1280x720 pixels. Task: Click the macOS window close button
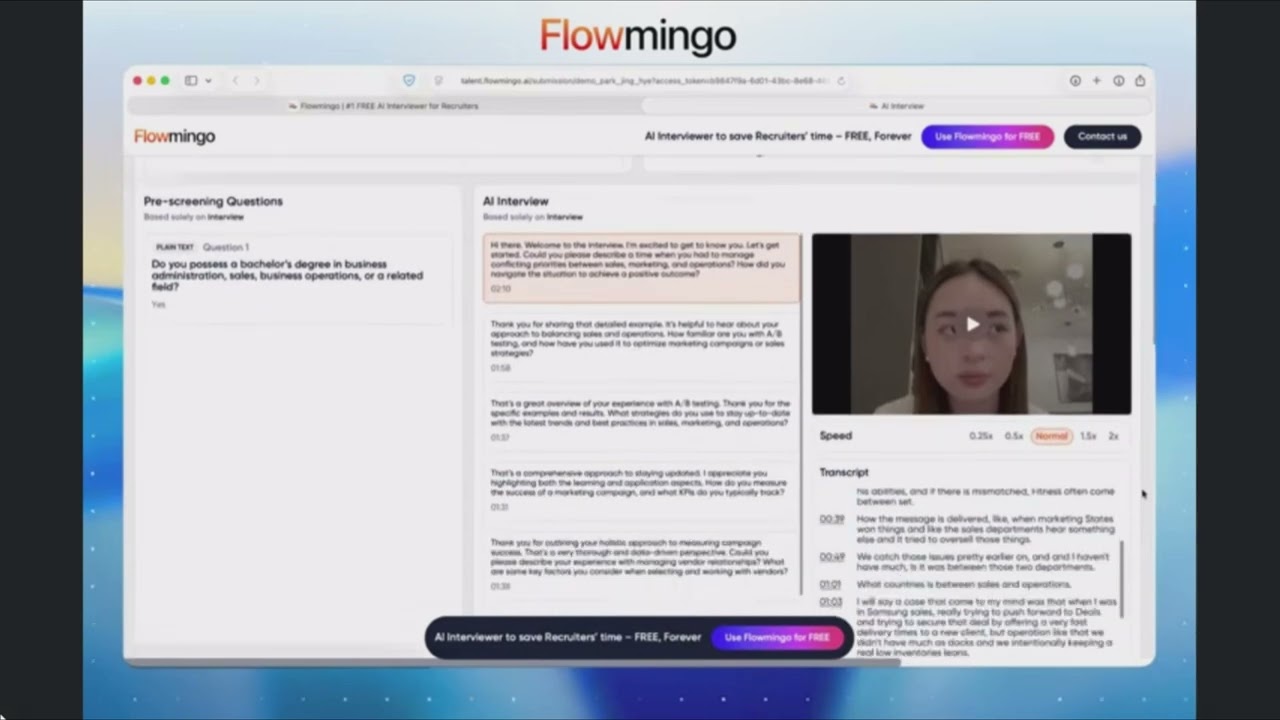[138, 81]
